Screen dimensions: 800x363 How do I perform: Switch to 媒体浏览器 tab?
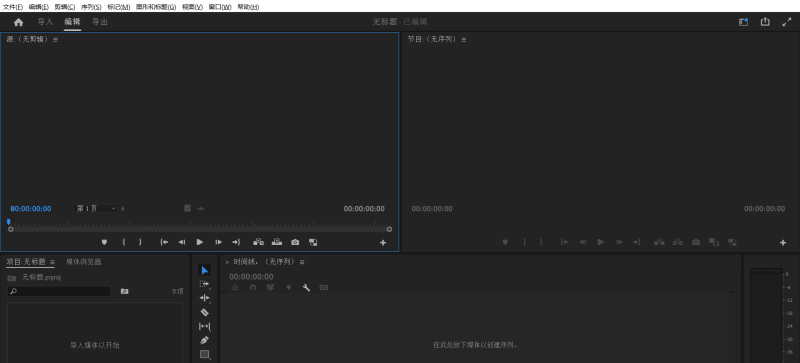[84, 262]
